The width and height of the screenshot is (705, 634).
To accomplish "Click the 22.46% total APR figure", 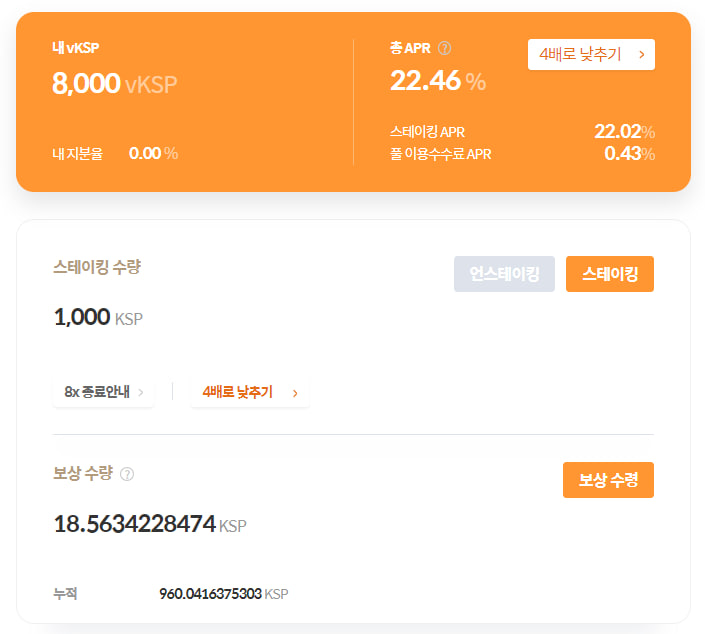I will coord(437,82).
